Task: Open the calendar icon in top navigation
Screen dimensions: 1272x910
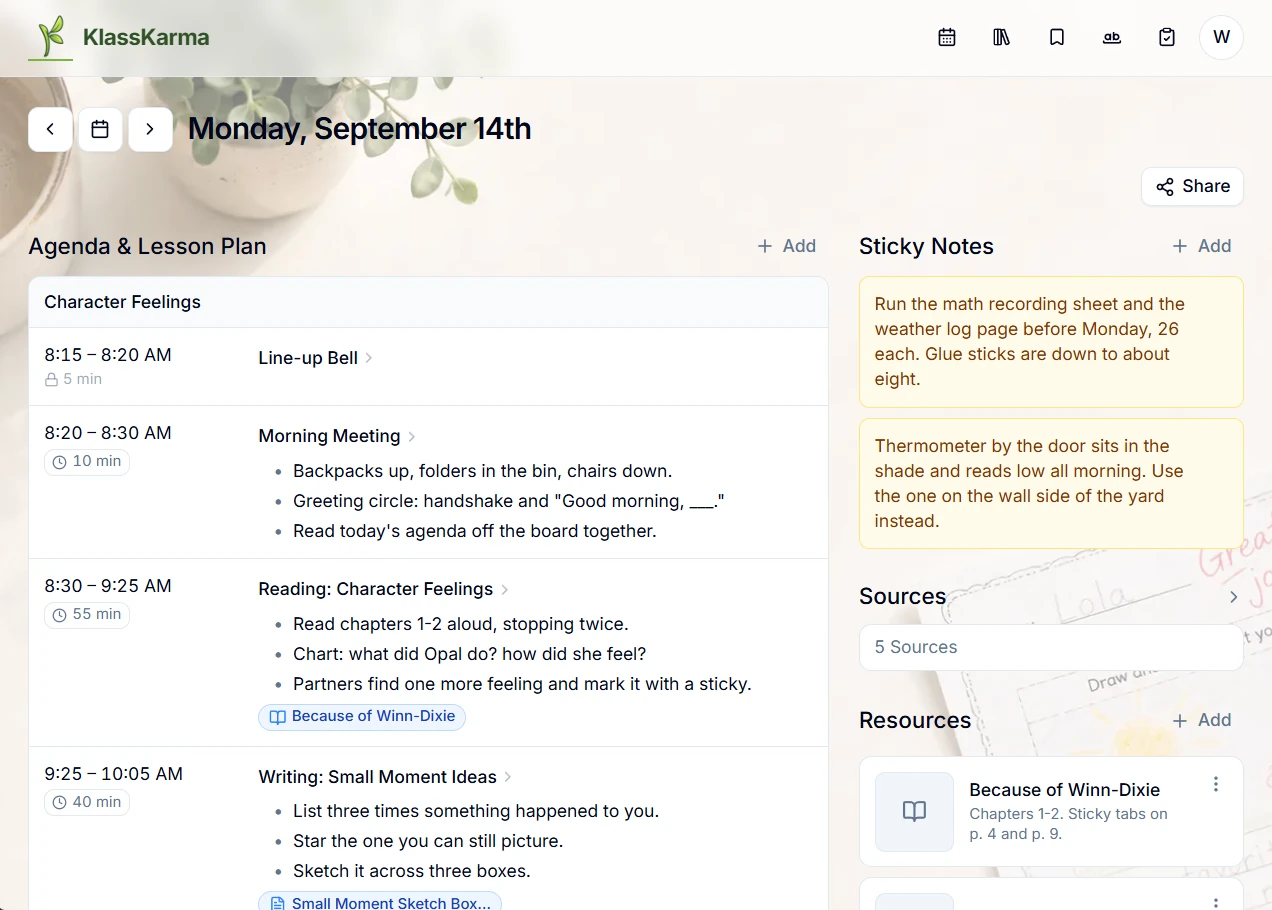Action: pyautogui.click(x=947, y=37)
